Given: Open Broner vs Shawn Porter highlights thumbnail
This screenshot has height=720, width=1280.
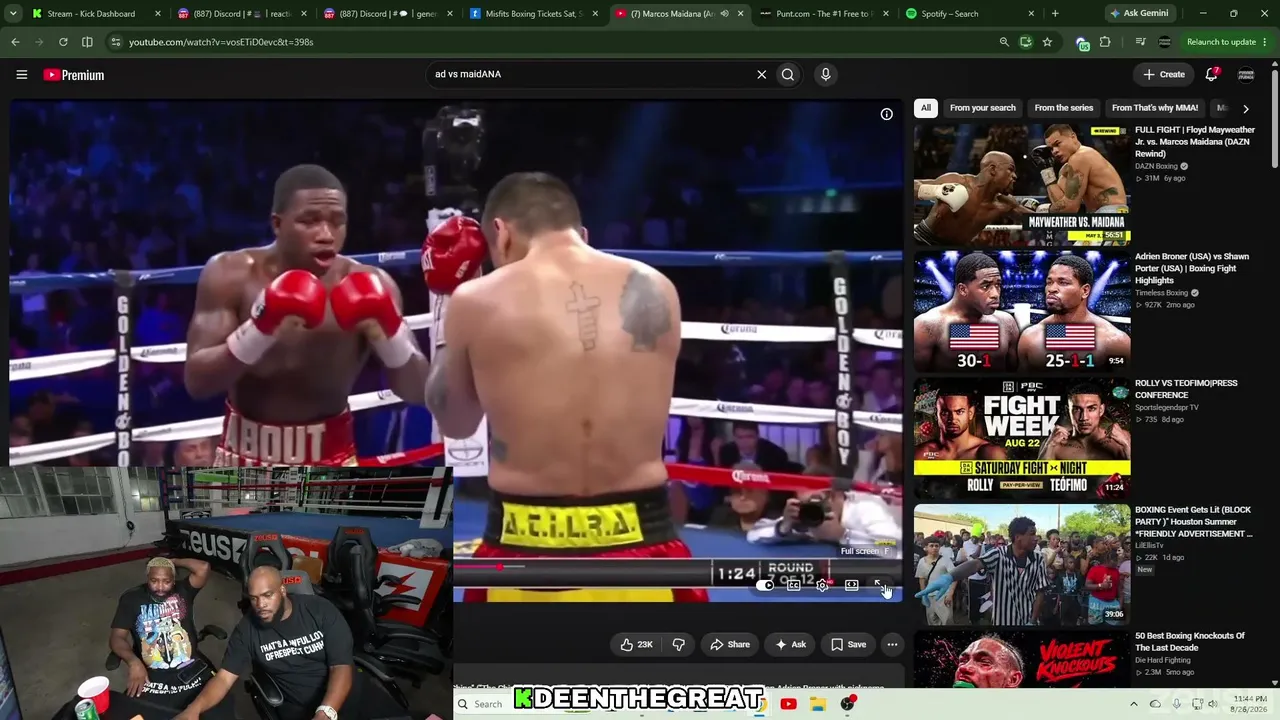Looking at the screenshot, I should coord(1022,311).
